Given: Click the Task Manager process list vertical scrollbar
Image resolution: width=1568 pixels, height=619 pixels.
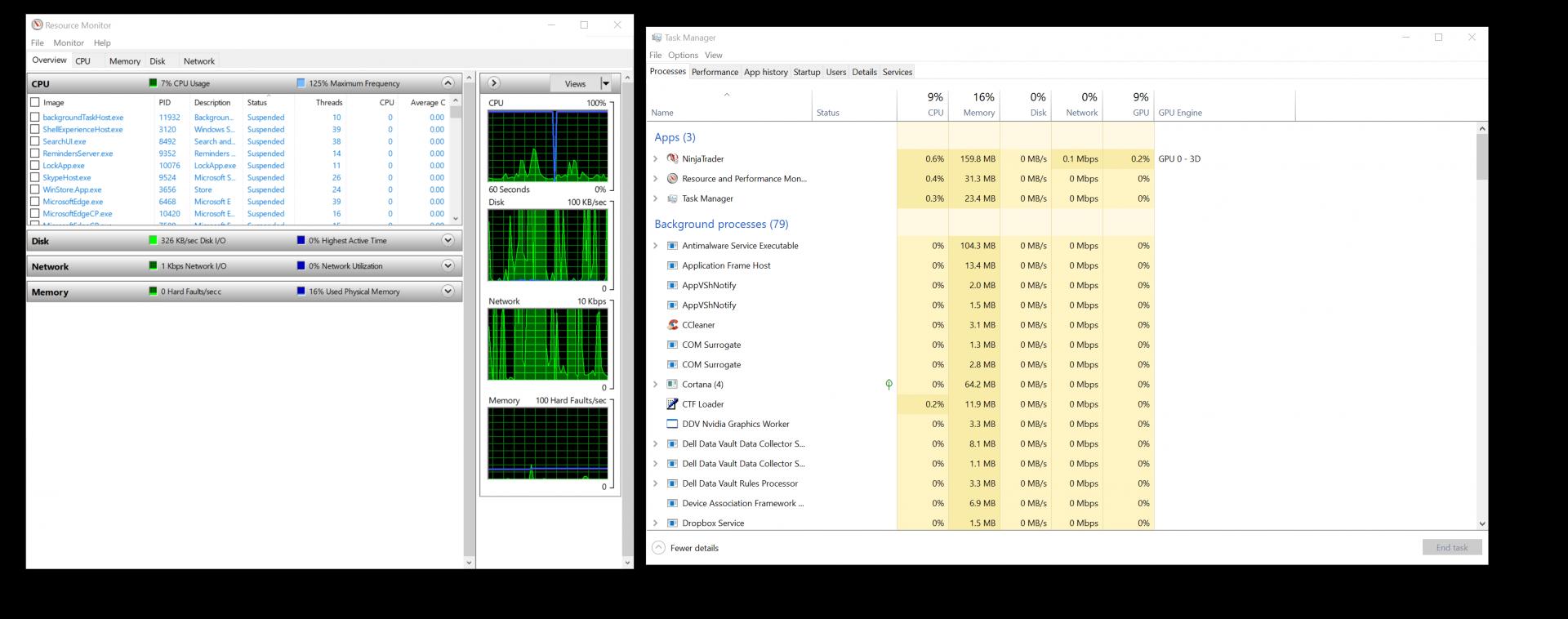Looking at the screenshot, I should [1482, 327].
